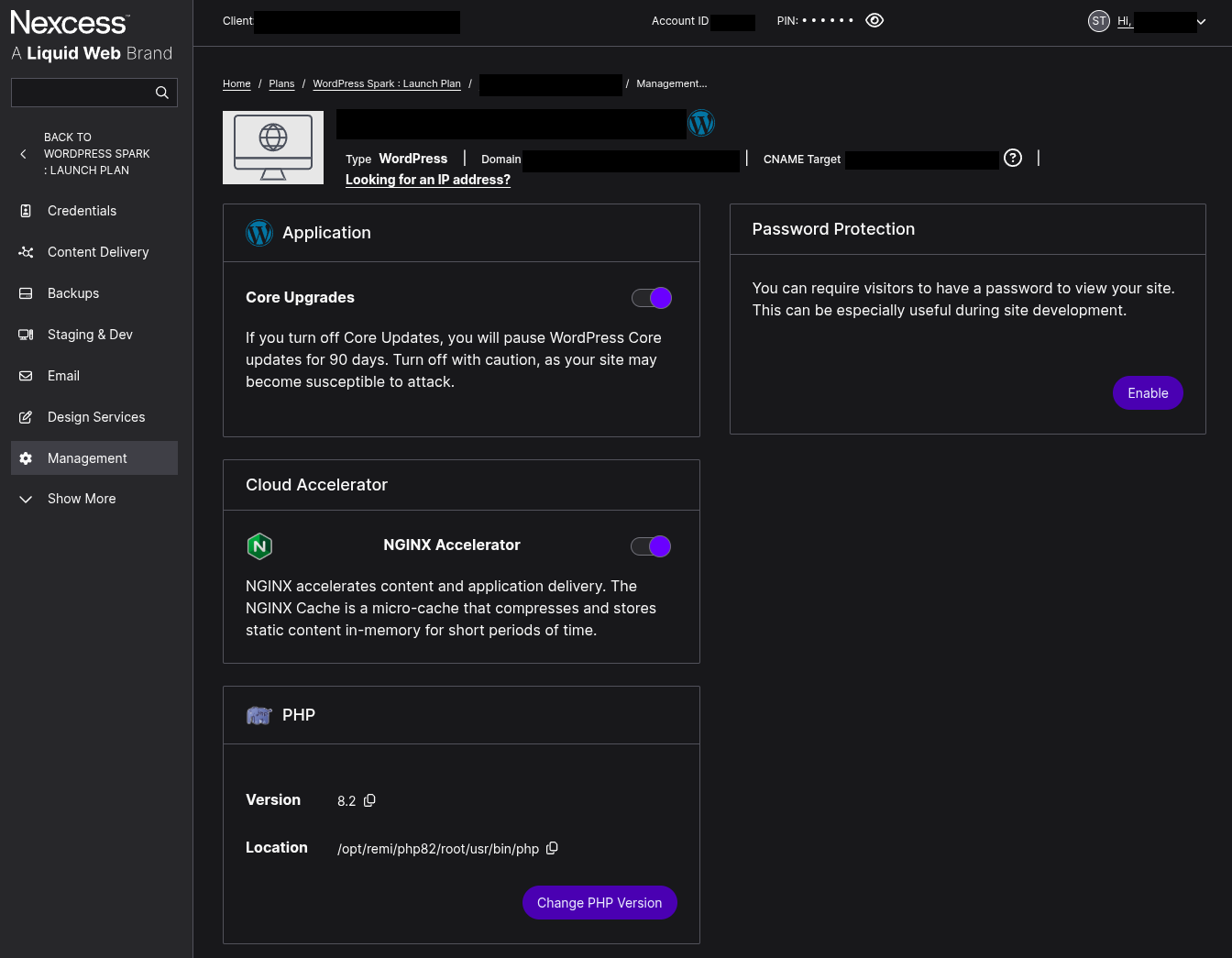The image size is (1232, 958).
Task: Open the 'Looking for an IP address?' link
Action: click(427, 180)
